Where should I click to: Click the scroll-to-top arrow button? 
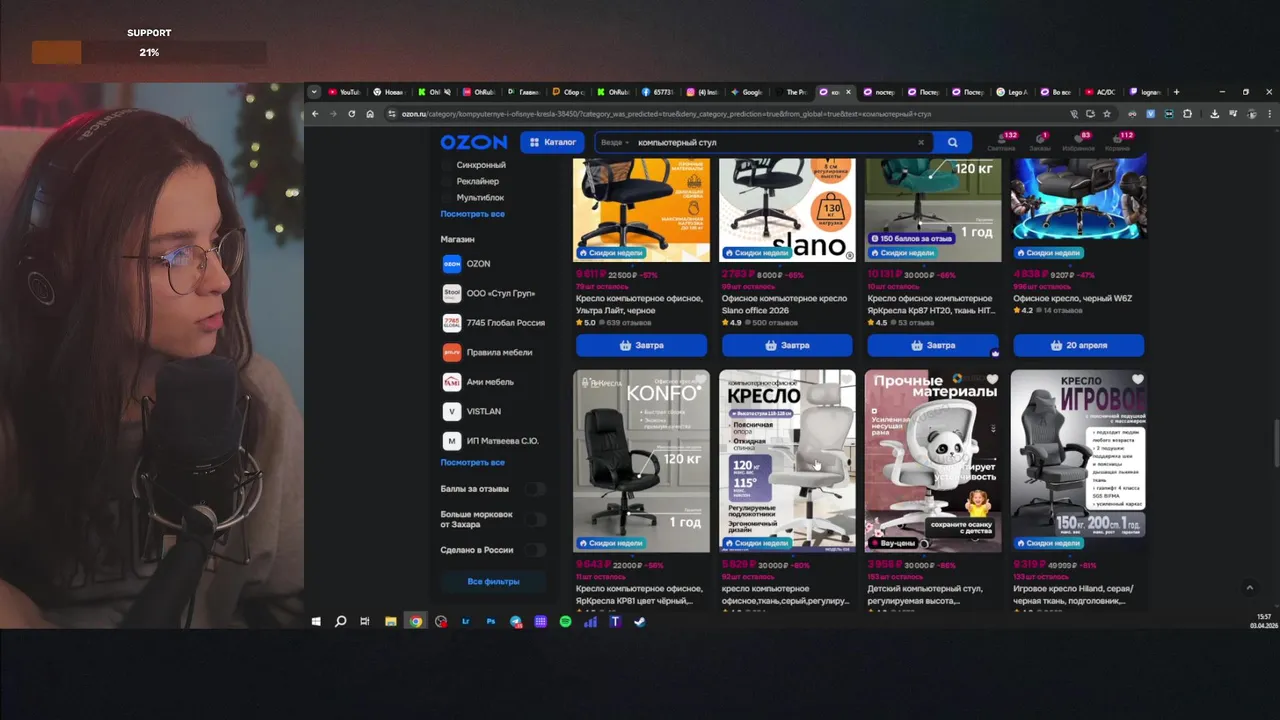click(1249, 588)
